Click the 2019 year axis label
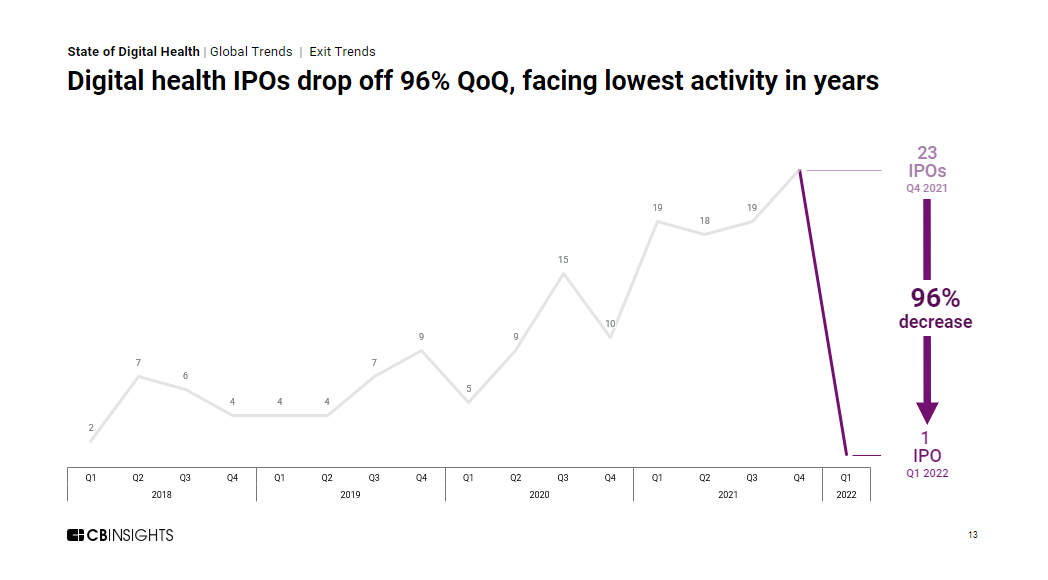 350,494
